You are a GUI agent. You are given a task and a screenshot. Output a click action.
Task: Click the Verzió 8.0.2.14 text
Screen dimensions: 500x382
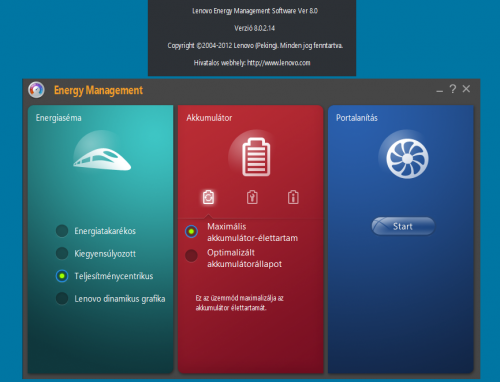[255, 28]
